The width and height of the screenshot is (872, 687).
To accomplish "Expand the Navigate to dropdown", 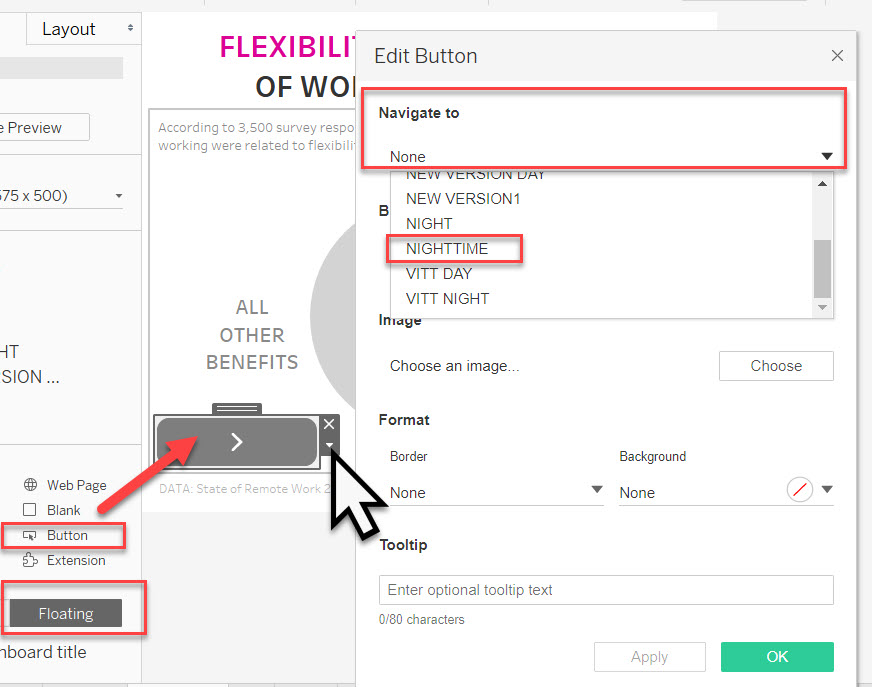I will click(x=826, y=156).
